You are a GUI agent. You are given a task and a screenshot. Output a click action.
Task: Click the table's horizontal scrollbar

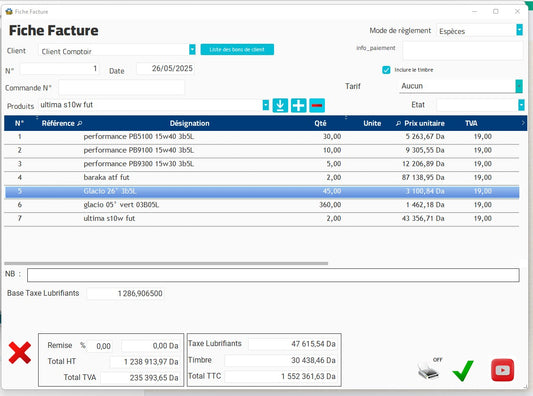(x=166, y=263)
